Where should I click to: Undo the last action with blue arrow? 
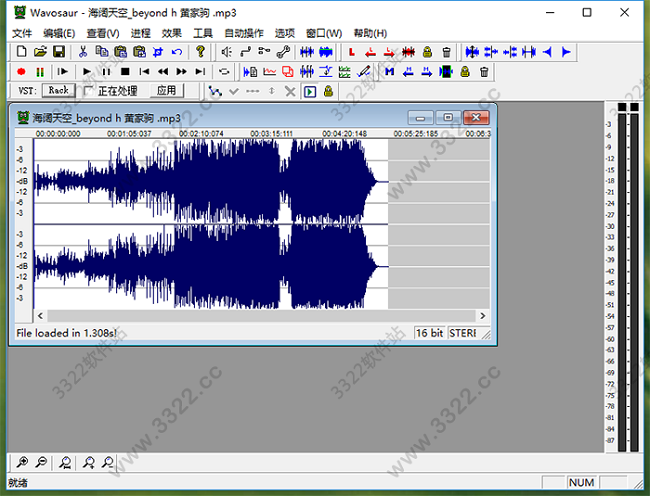click(177, 52)
